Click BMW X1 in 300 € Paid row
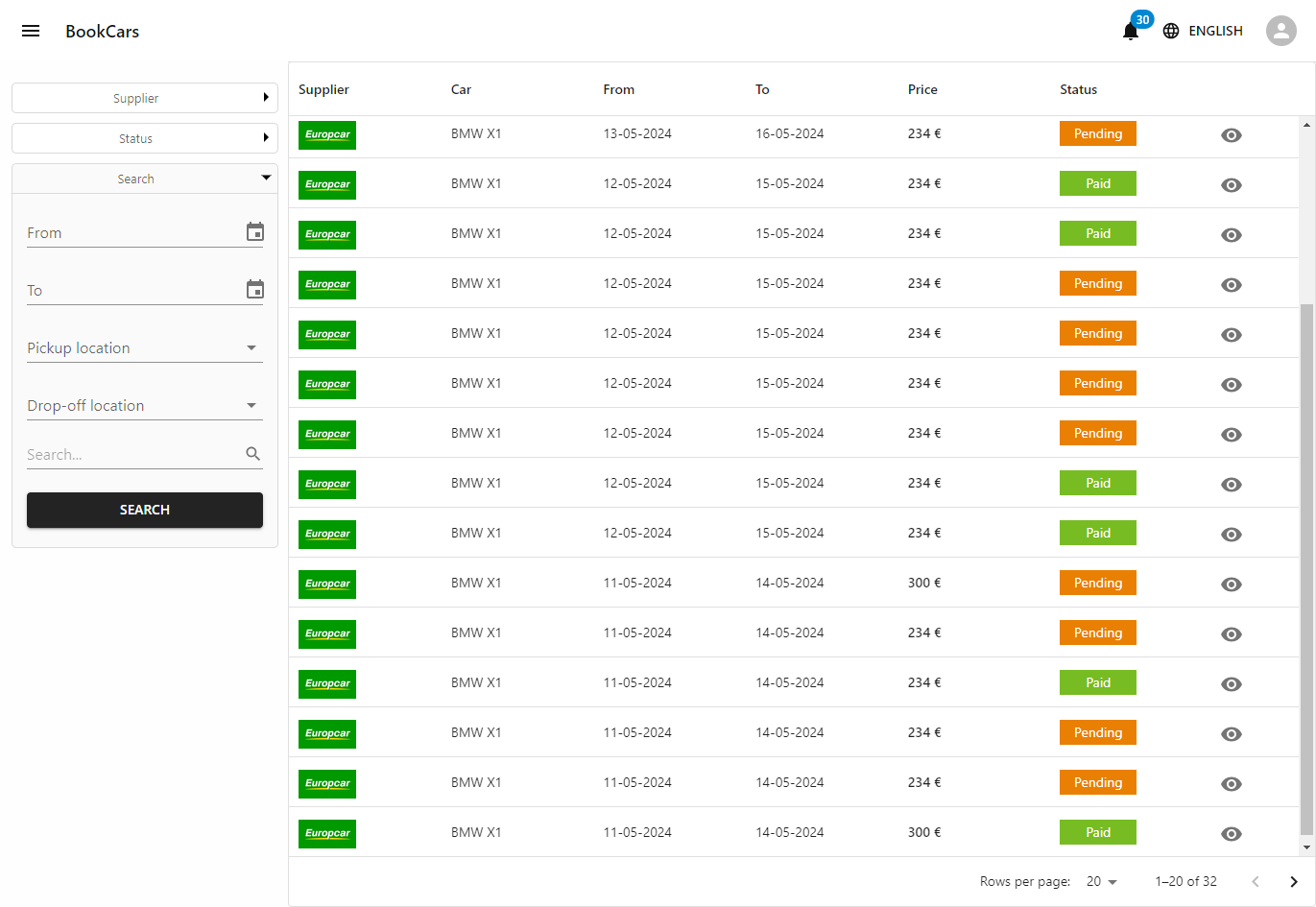The width and height of the screenshot is (1316, 907). pos(476,832)
